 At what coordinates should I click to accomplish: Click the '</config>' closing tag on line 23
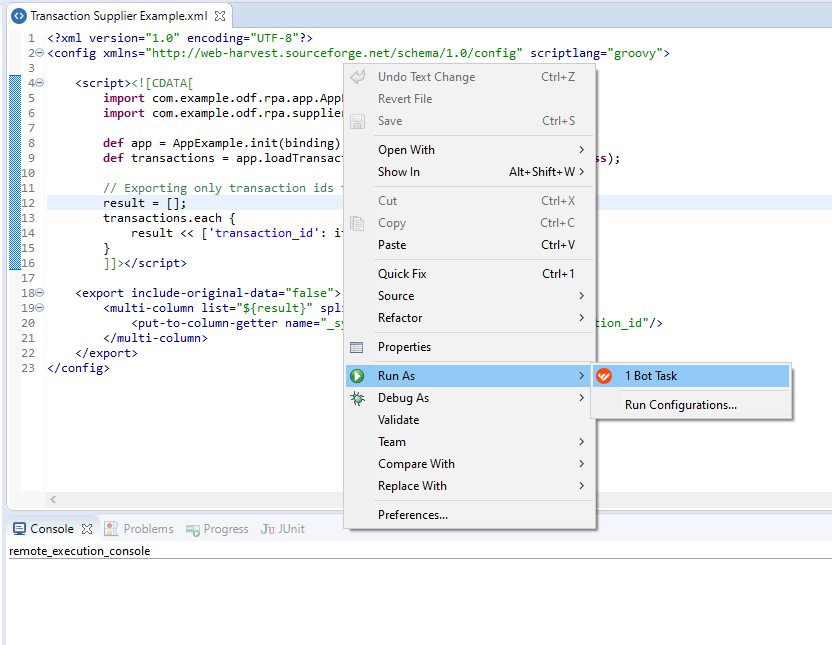pyautogui.click(x=79, y=368)
